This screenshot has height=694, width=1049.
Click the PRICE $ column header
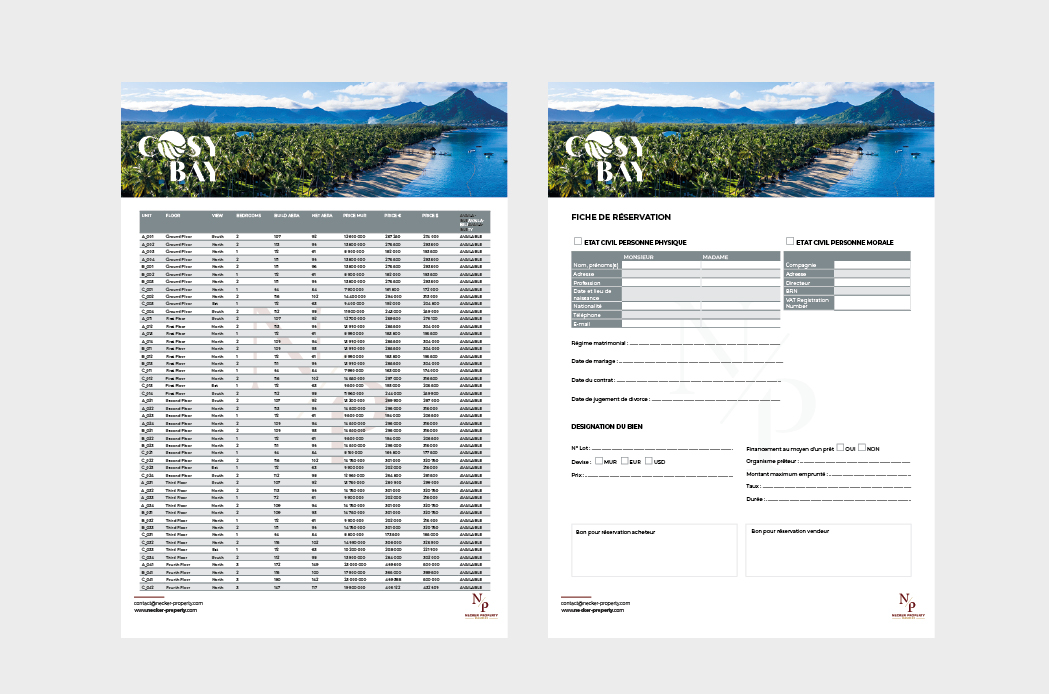430,215
